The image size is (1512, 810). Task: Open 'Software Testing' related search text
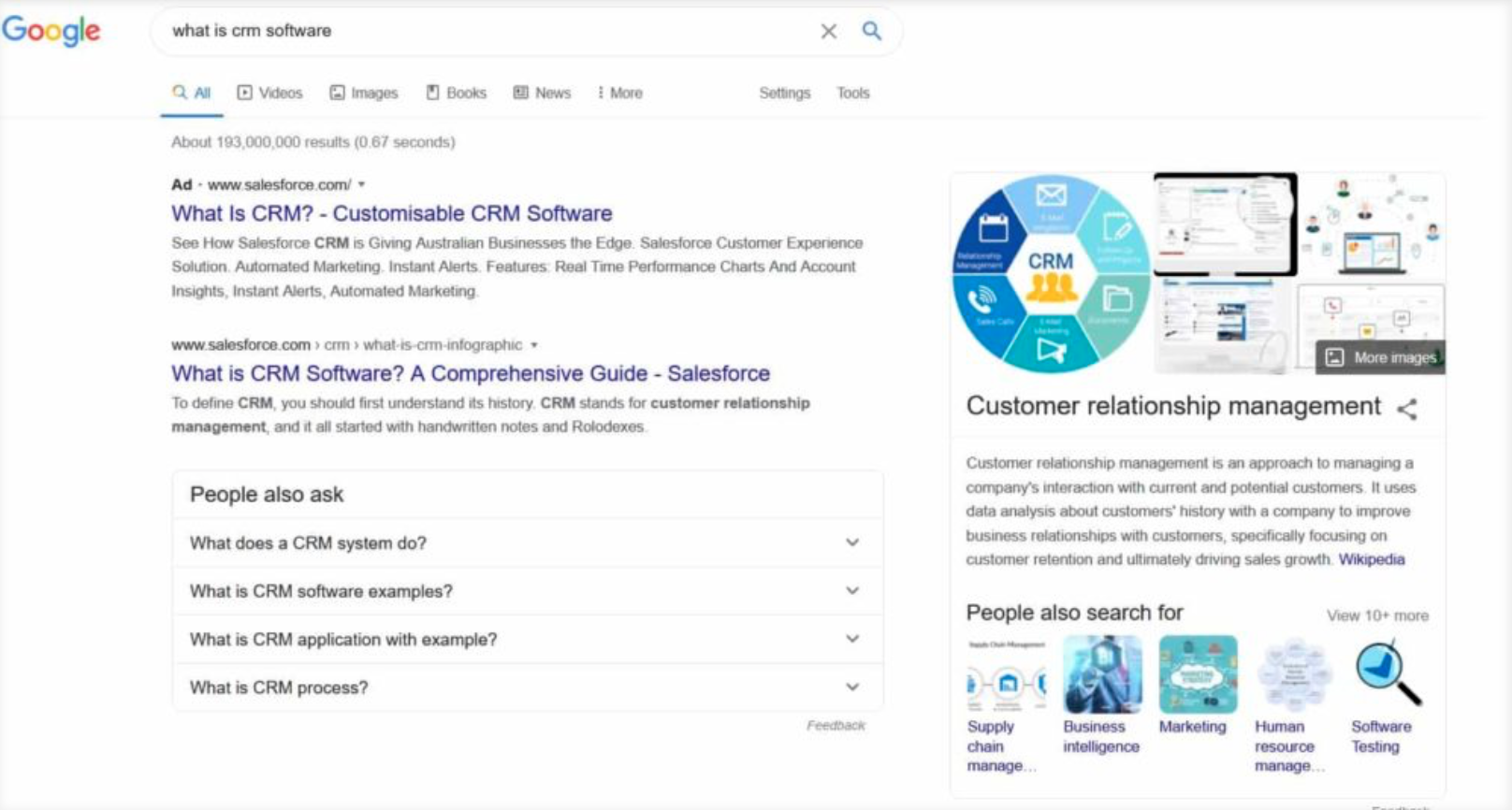click(x=1381, y=736)
